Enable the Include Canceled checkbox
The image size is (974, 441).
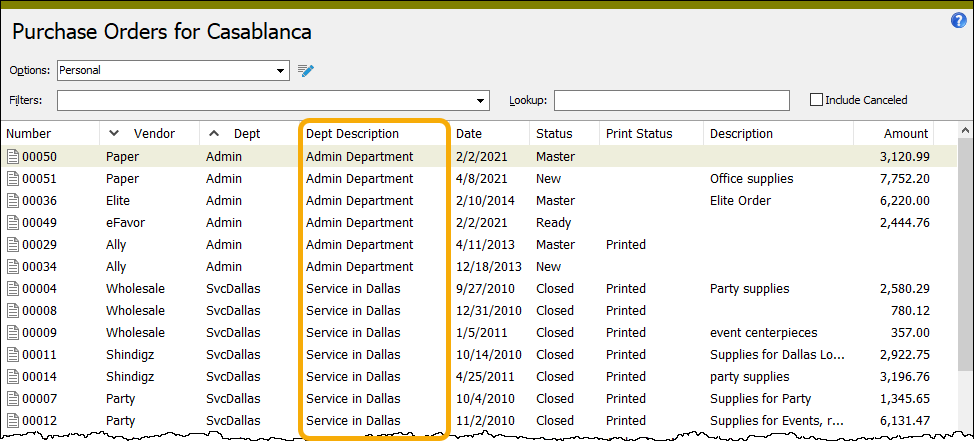(816, 99)
